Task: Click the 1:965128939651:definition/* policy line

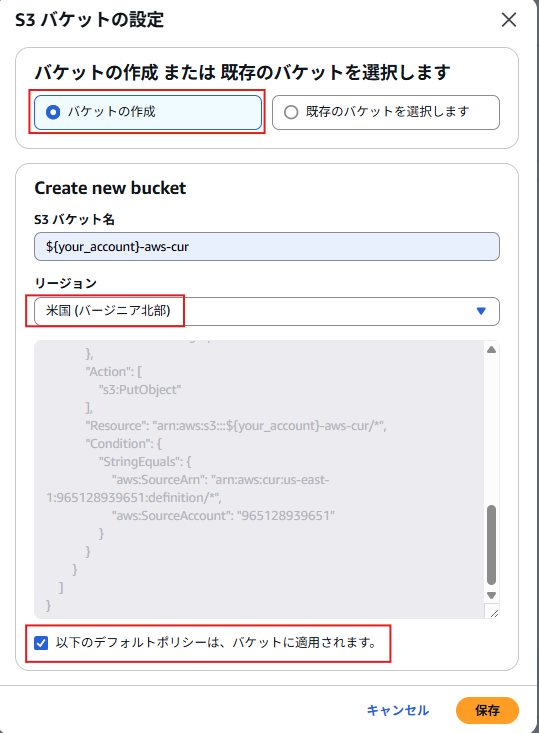Action: pos(134,497)
